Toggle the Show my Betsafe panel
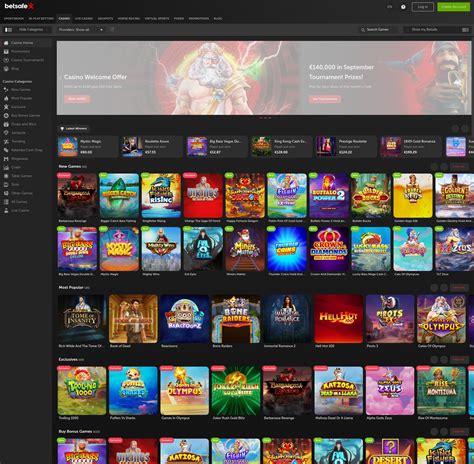This screenshot has width=474, height=464. pyautogui.click(x=436, y=30)
